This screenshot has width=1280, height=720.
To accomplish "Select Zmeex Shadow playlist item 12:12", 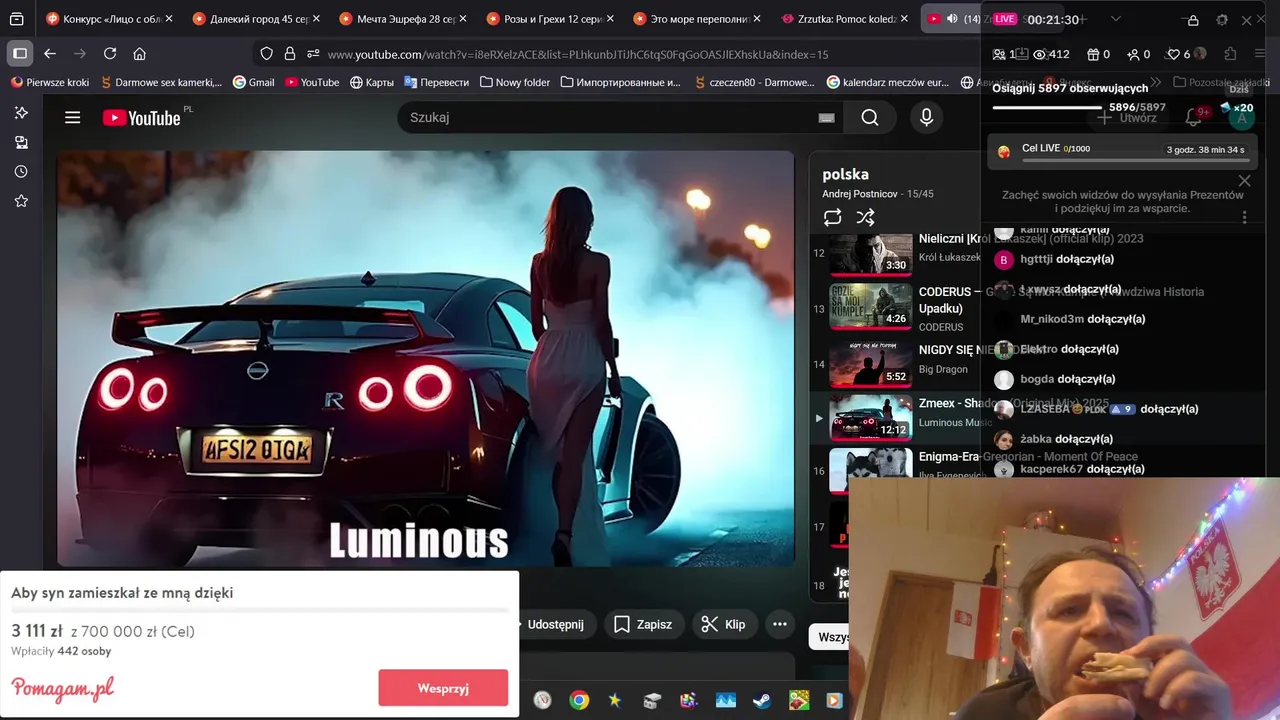I will [870, 416].
